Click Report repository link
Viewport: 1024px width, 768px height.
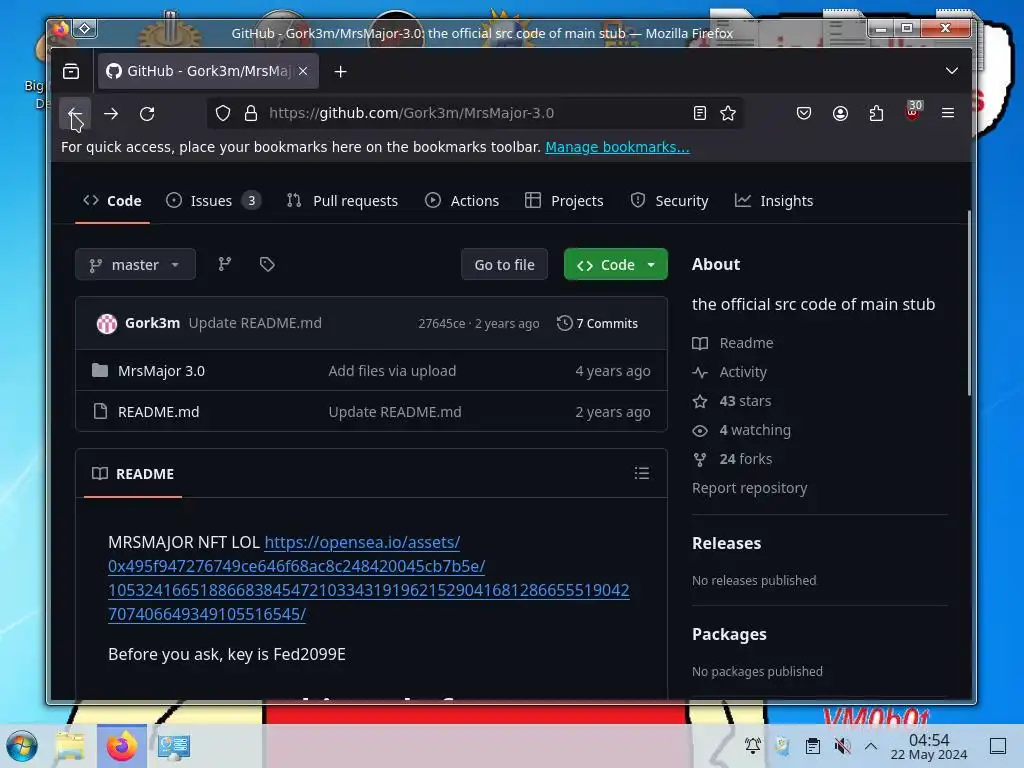tap(750, 488)
